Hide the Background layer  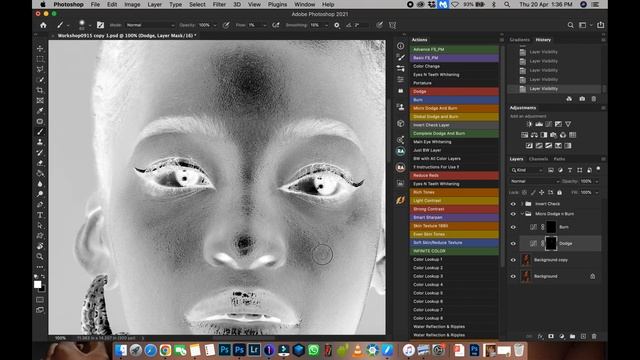point(513,276)
